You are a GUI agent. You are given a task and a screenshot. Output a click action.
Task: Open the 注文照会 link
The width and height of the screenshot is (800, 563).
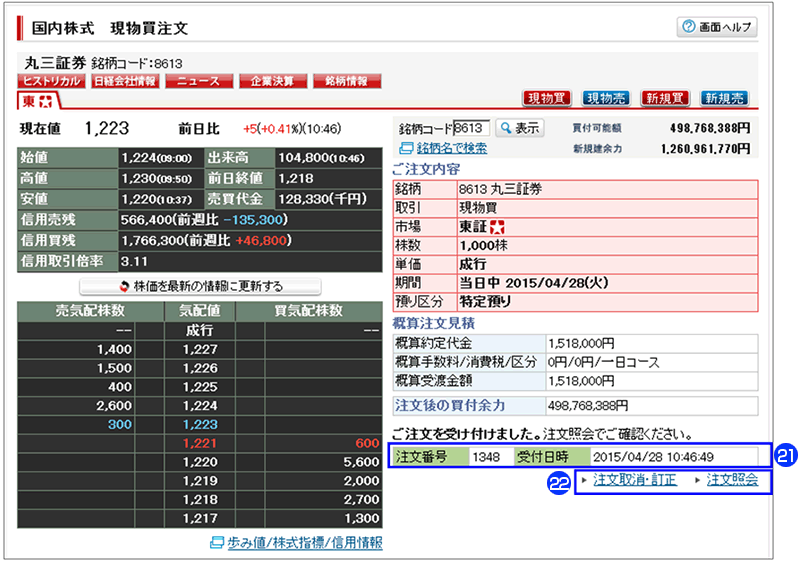click(x=732, y=480)
